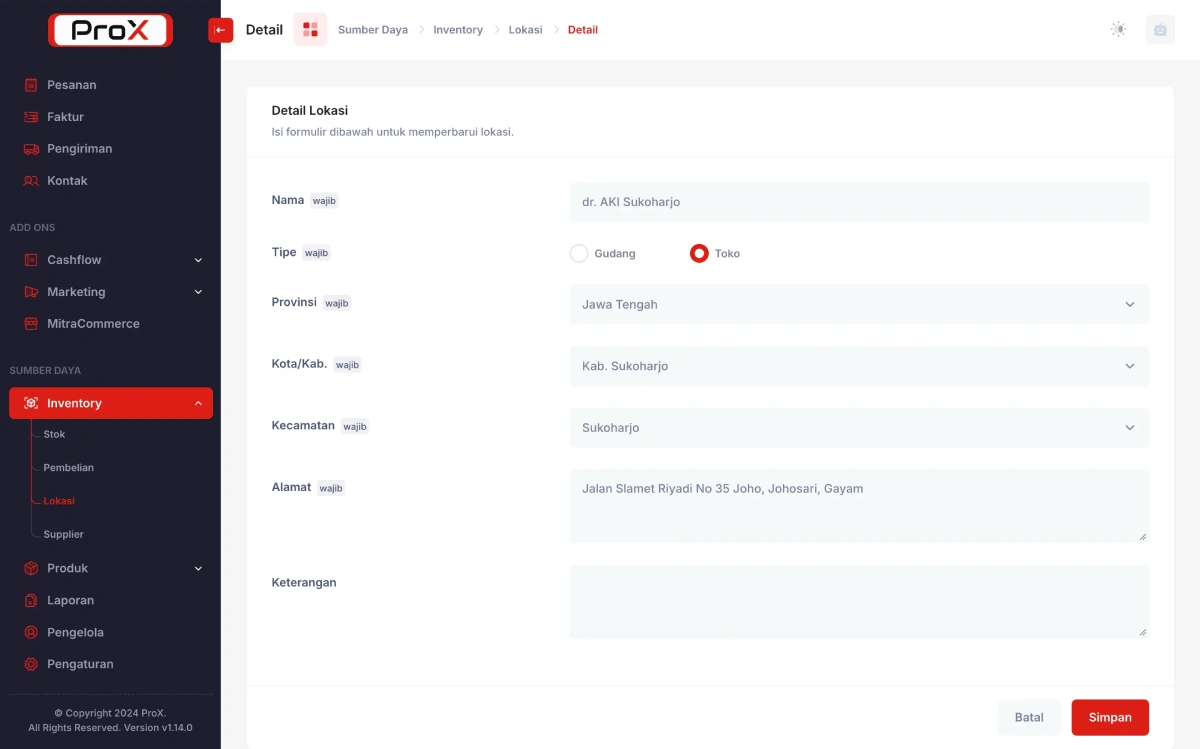Image resolution: width=1200 pixels, height=749 pixels.
Task: Open the dashboard grid icon in breadcrumb
Action: coord(310,30)
